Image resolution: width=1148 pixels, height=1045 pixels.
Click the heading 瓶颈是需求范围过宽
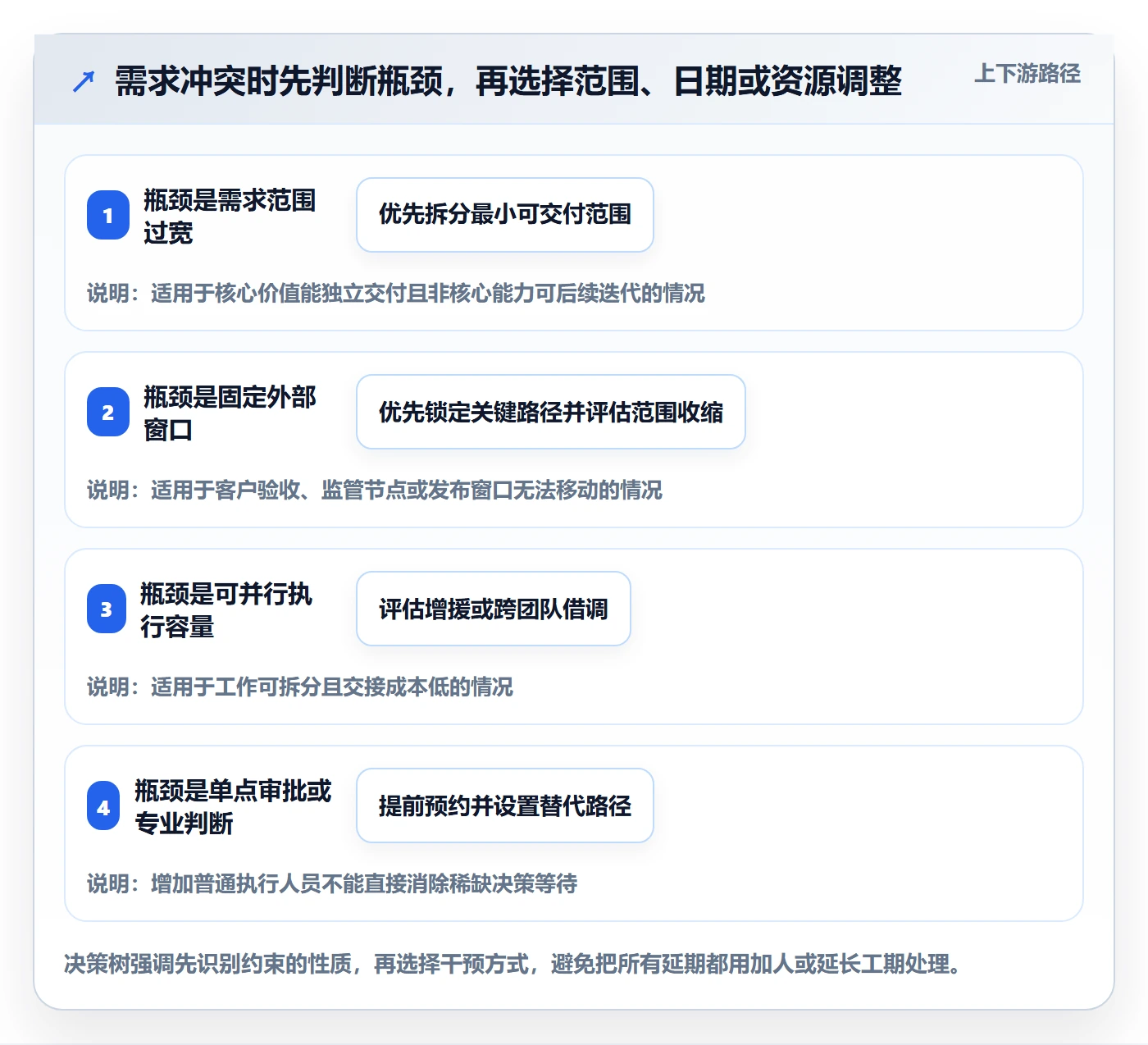230,216
